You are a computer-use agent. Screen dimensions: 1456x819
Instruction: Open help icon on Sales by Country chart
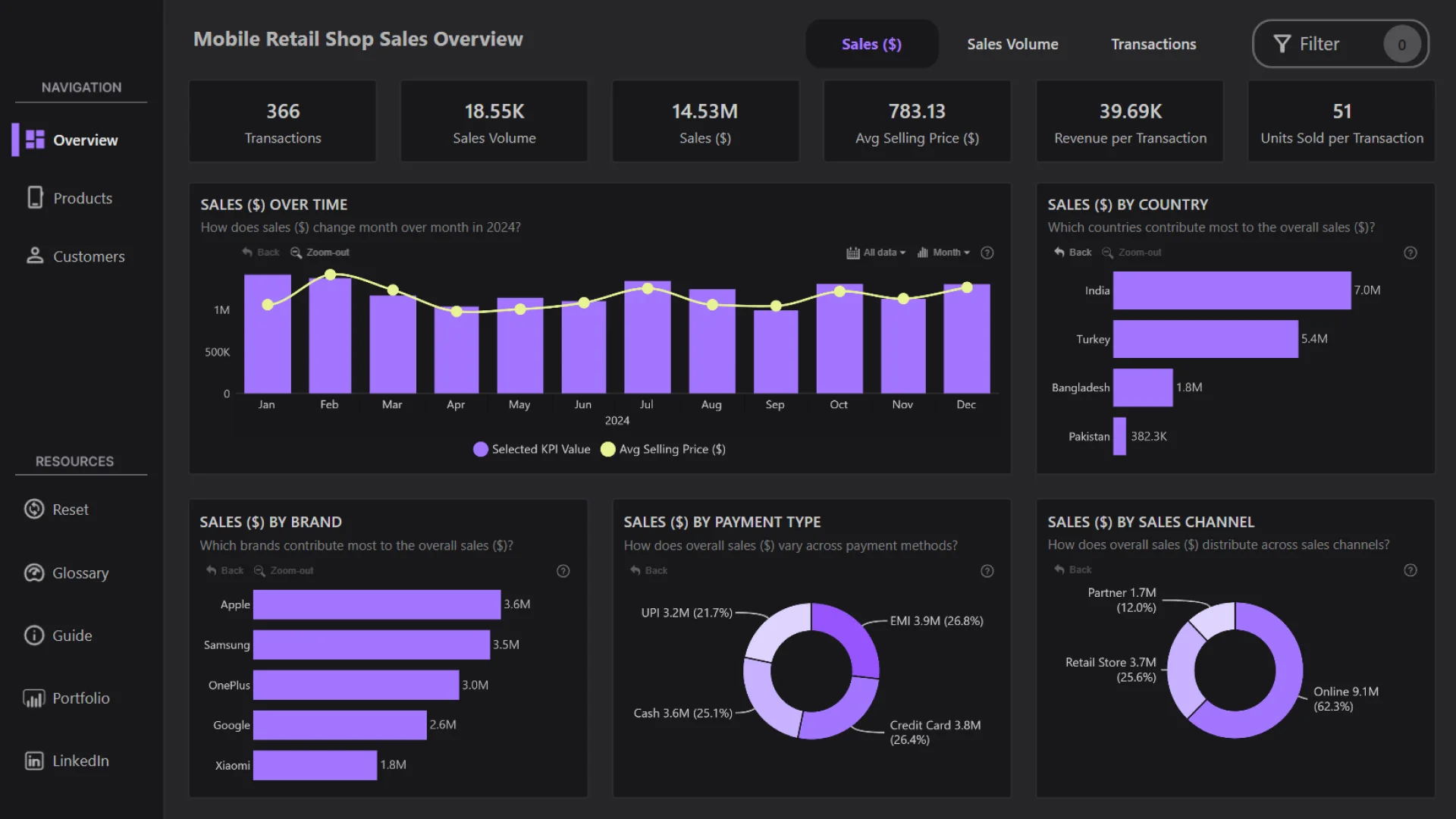pos(1410,253)
